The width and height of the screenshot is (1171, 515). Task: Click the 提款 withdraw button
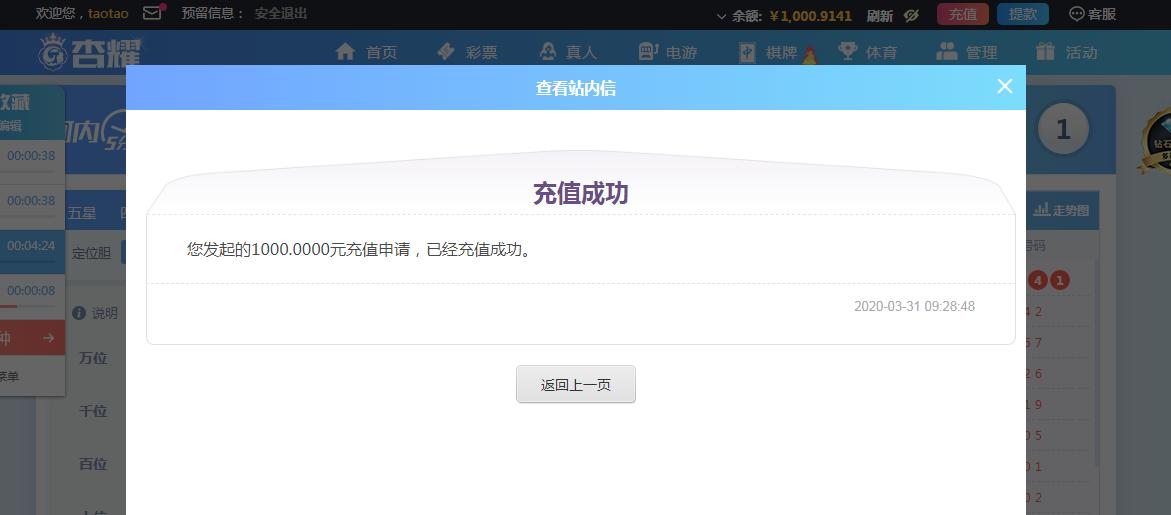point(1022,14)
